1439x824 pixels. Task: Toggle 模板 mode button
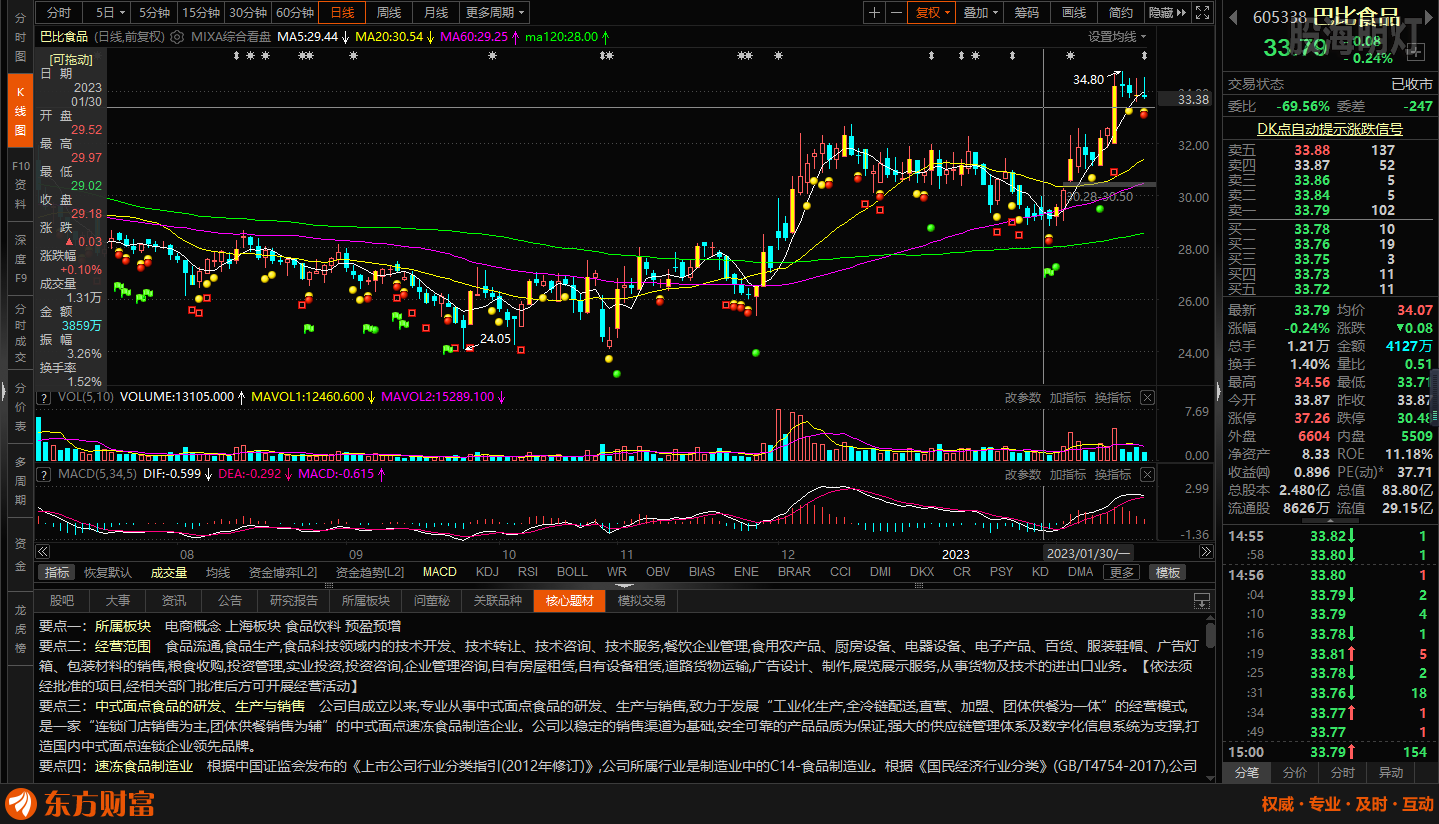click(x=1167, y=572)
